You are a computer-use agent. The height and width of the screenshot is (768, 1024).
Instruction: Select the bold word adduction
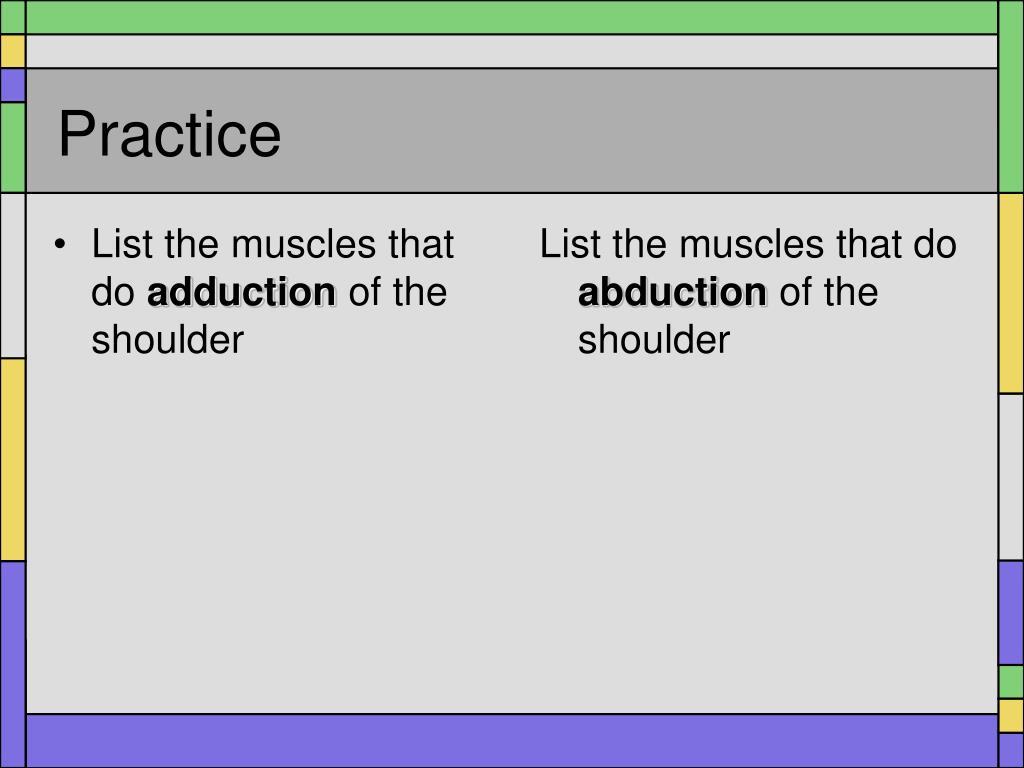tap(242, 292)
